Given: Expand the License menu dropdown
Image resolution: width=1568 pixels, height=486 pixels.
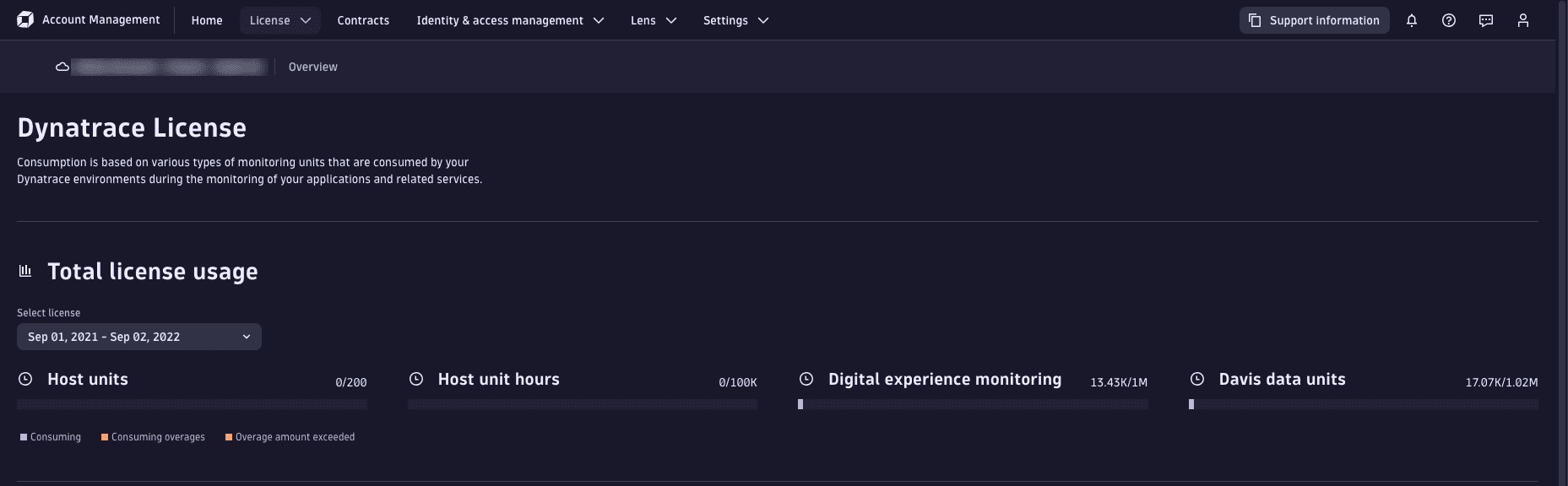Looking at the screenshot, I should click(279, 20).
